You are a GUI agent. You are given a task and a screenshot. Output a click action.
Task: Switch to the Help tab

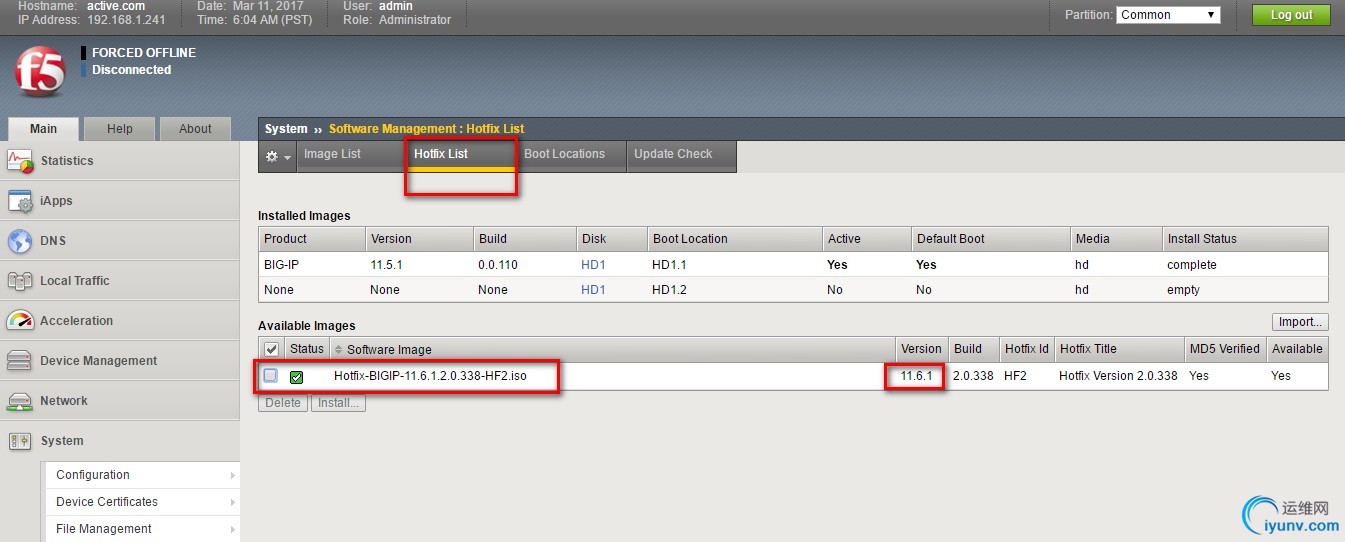click(x=120, y=129)
